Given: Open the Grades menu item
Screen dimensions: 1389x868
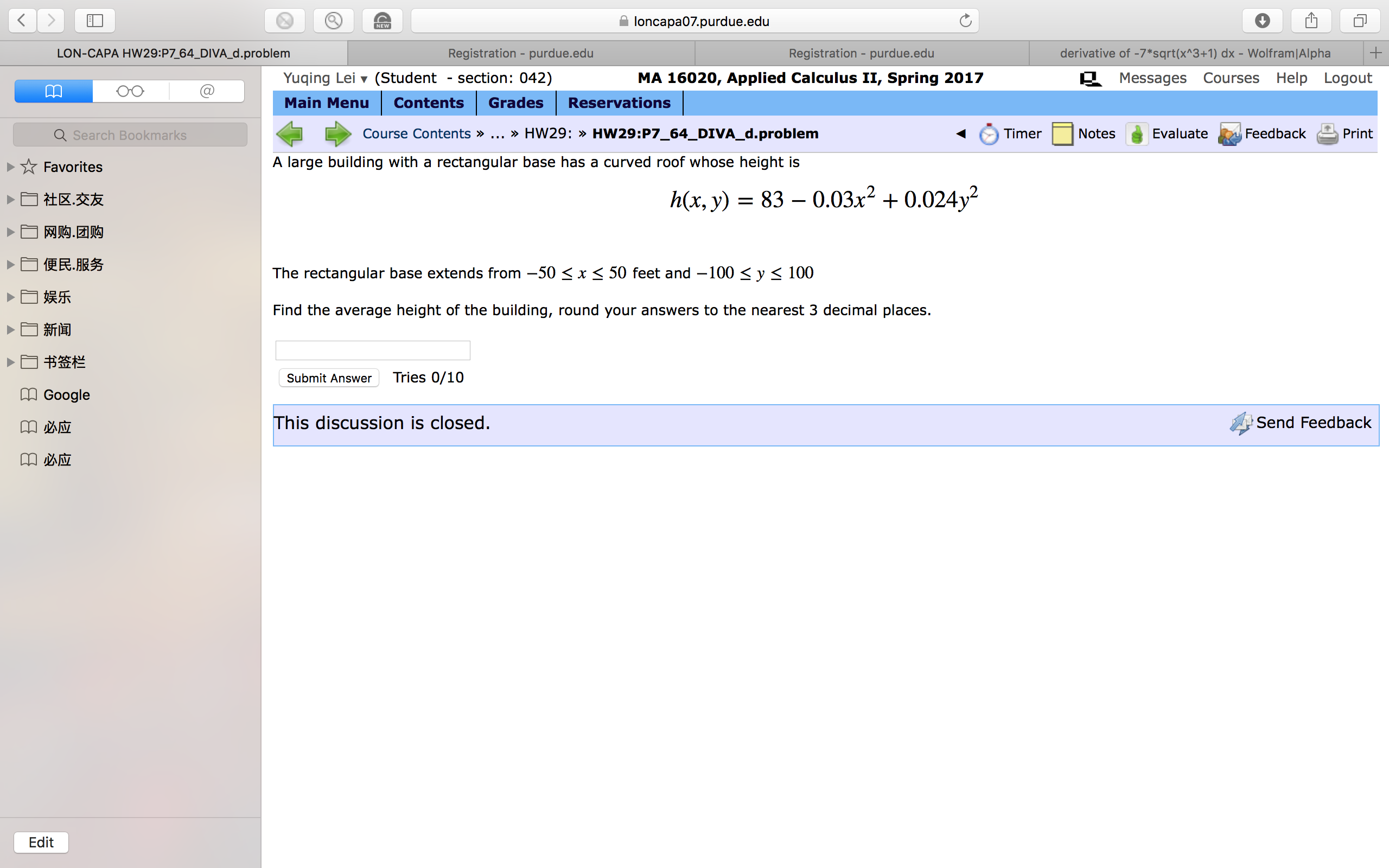Looking at the screenshot, I should (515, 103).
